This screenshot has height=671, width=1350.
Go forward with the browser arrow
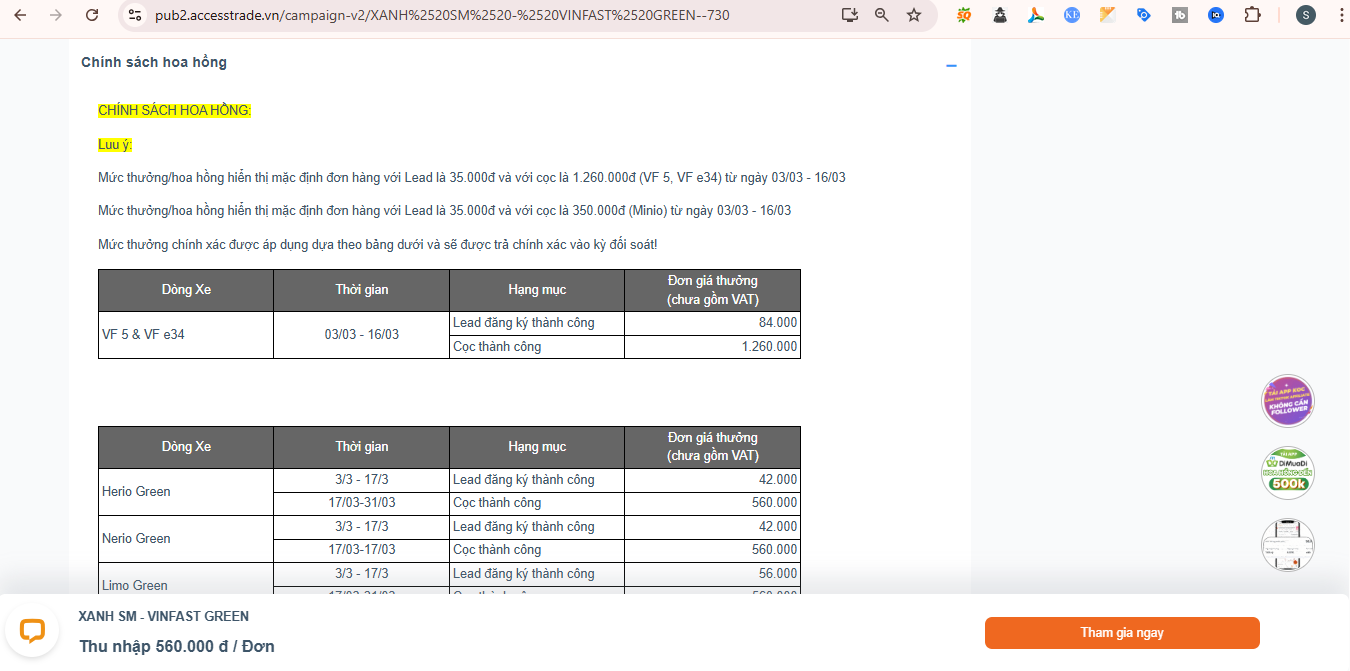[56, 15]
